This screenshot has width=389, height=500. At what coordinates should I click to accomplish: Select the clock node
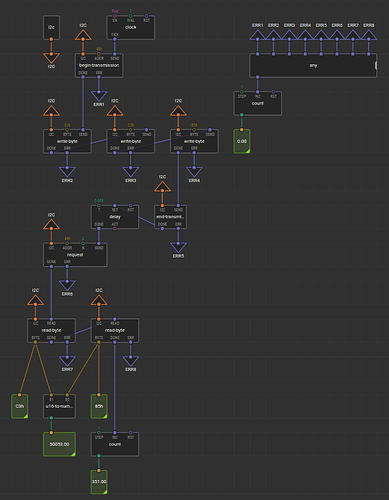130,27
